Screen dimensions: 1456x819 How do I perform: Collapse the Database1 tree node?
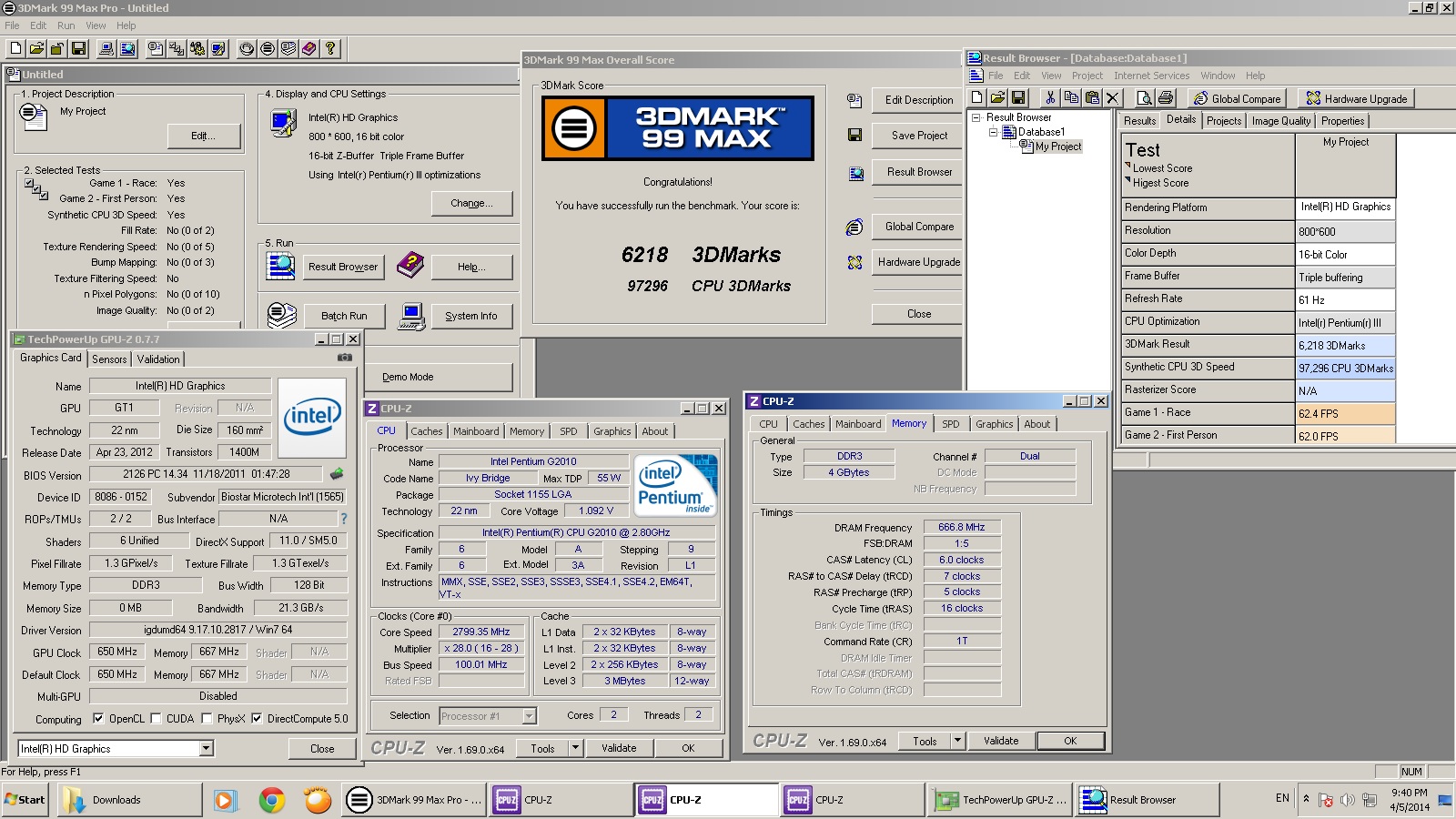tap(994, 132)
